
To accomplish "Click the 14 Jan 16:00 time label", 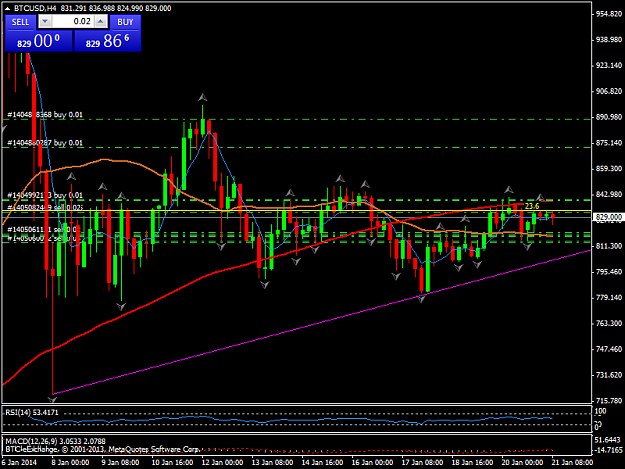I will [322, 463].
